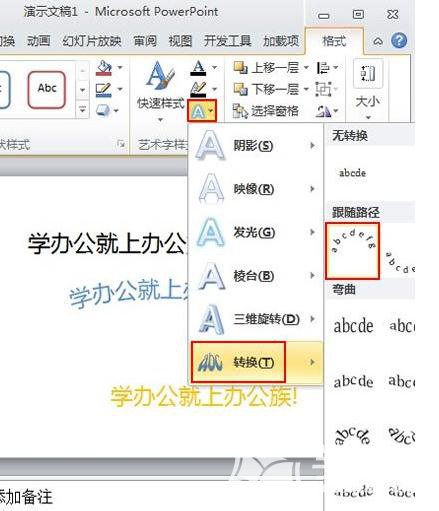Viewport: 439px width, 511px height.
Task: Switch to the 格式 ribbon tab
Action: tap(334, 41)
